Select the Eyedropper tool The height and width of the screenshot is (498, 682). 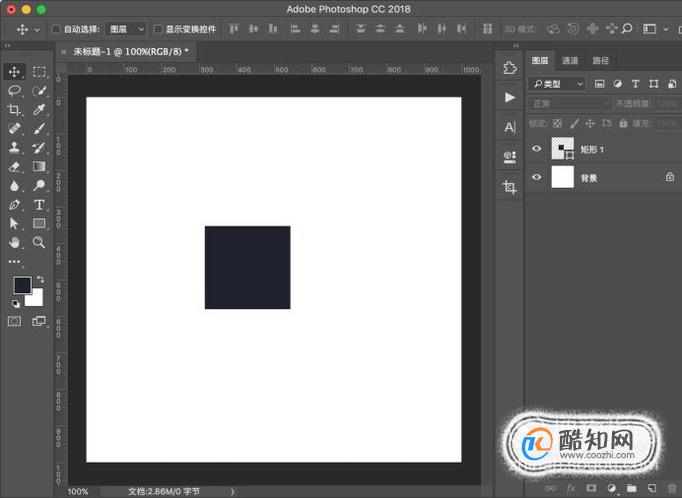click(39, 110)
